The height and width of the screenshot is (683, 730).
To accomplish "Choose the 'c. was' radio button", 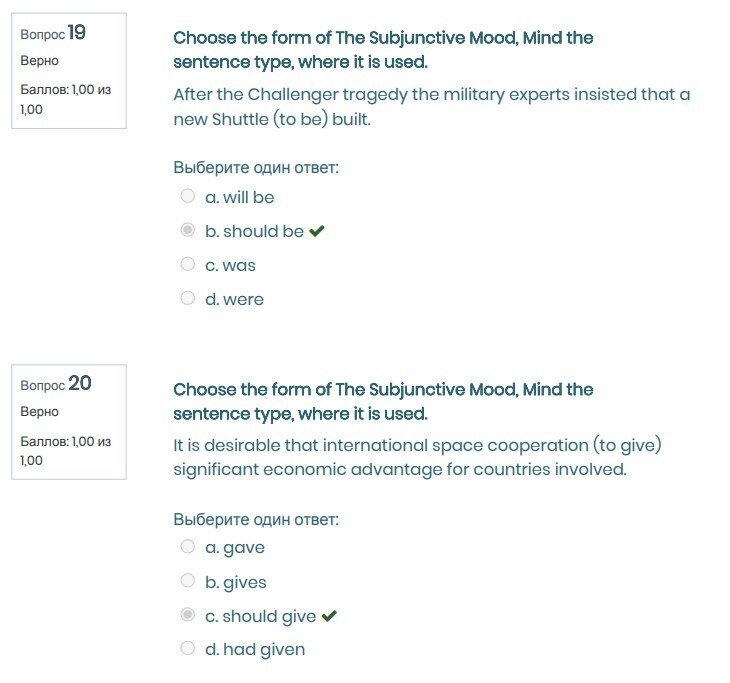I will pos(187,264).
